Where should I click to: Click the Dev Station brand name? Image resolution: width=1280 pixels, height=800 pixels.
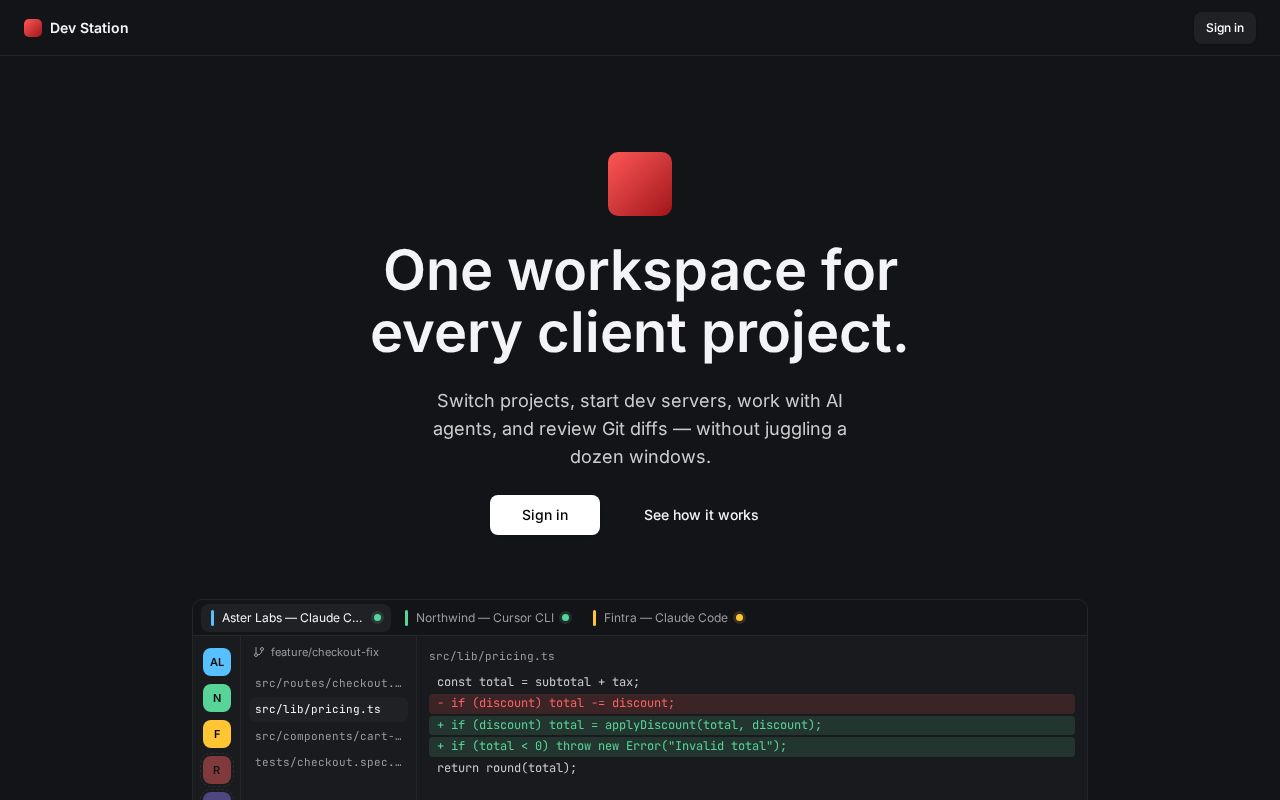[89, 28]
